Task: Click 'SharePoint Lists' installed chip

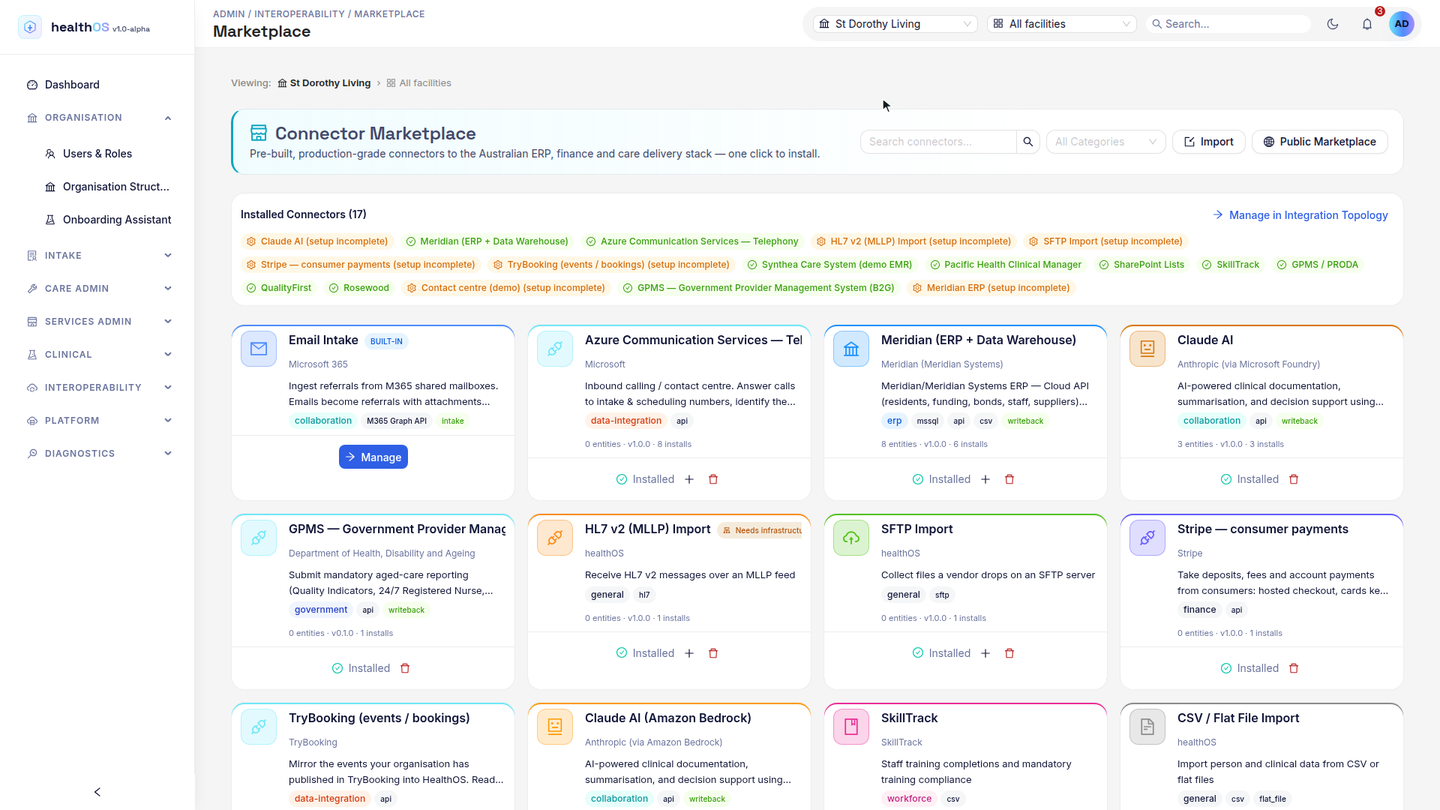Action: pos(1141,265)
